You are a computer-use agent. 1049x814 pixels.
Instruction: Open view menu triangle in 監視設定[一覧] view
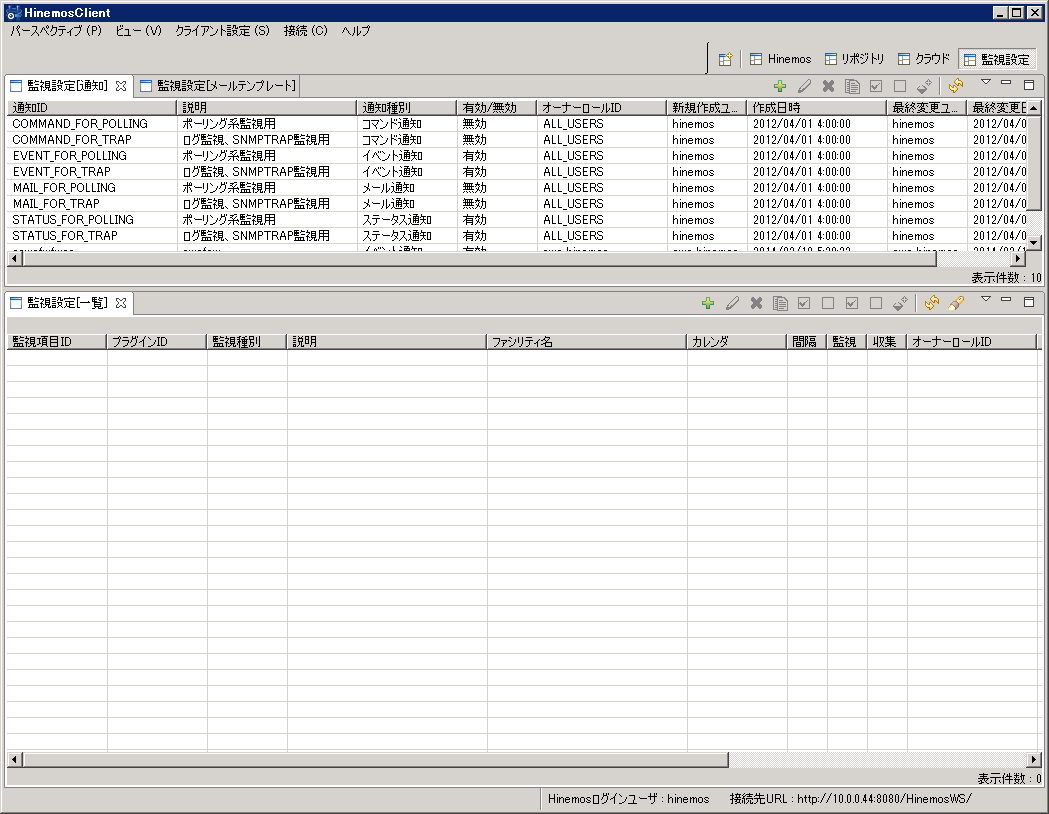pos(985,299)
